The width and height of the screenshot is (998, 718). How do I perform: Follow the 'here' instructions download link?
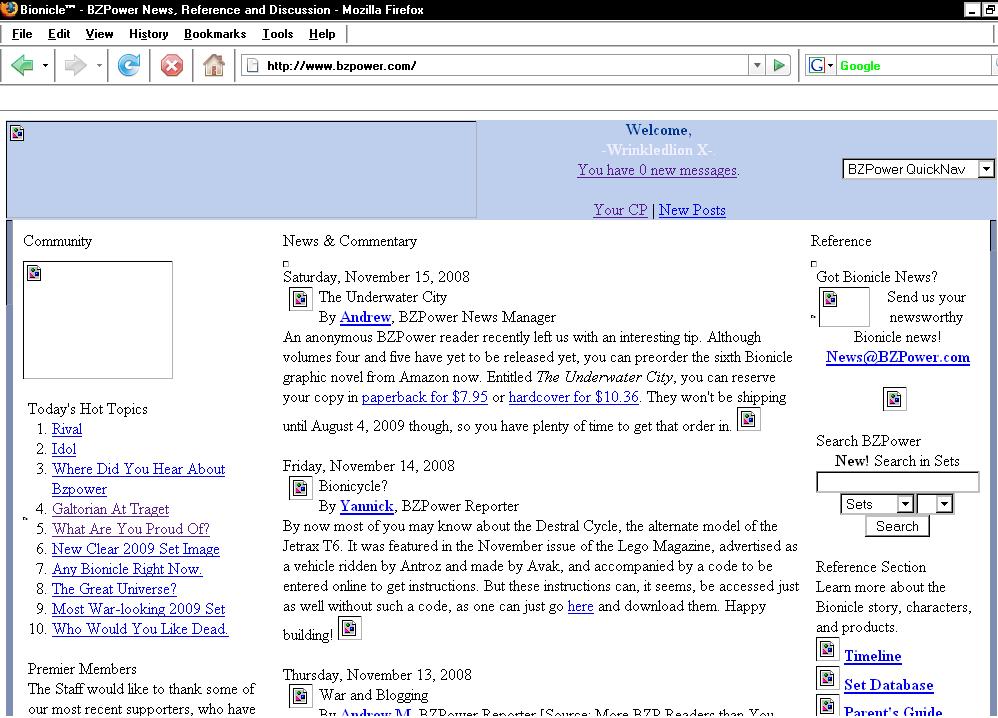(580, 606)
